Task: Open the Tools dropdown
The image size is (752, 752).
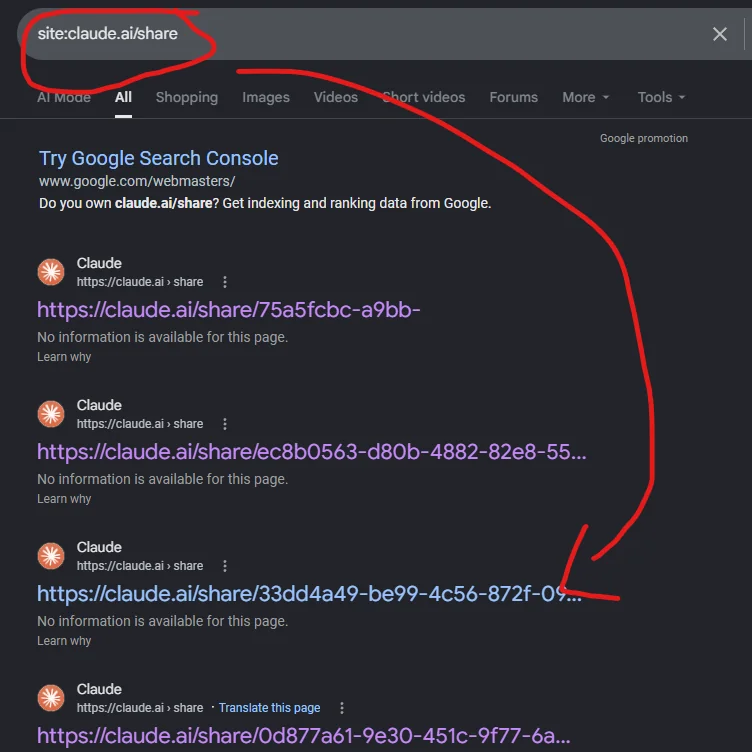Action: tap(661, 97)
